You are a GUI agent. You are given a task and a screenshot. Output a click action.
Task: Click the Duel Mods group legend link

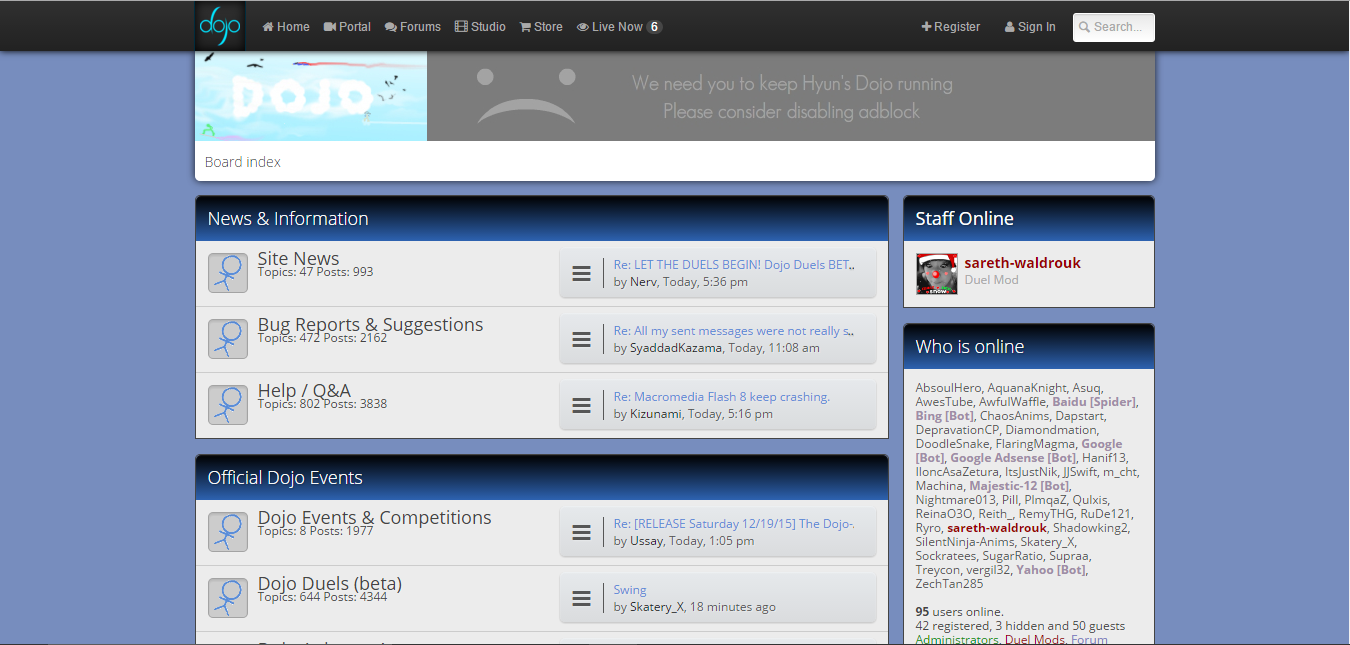point(1034,640)
